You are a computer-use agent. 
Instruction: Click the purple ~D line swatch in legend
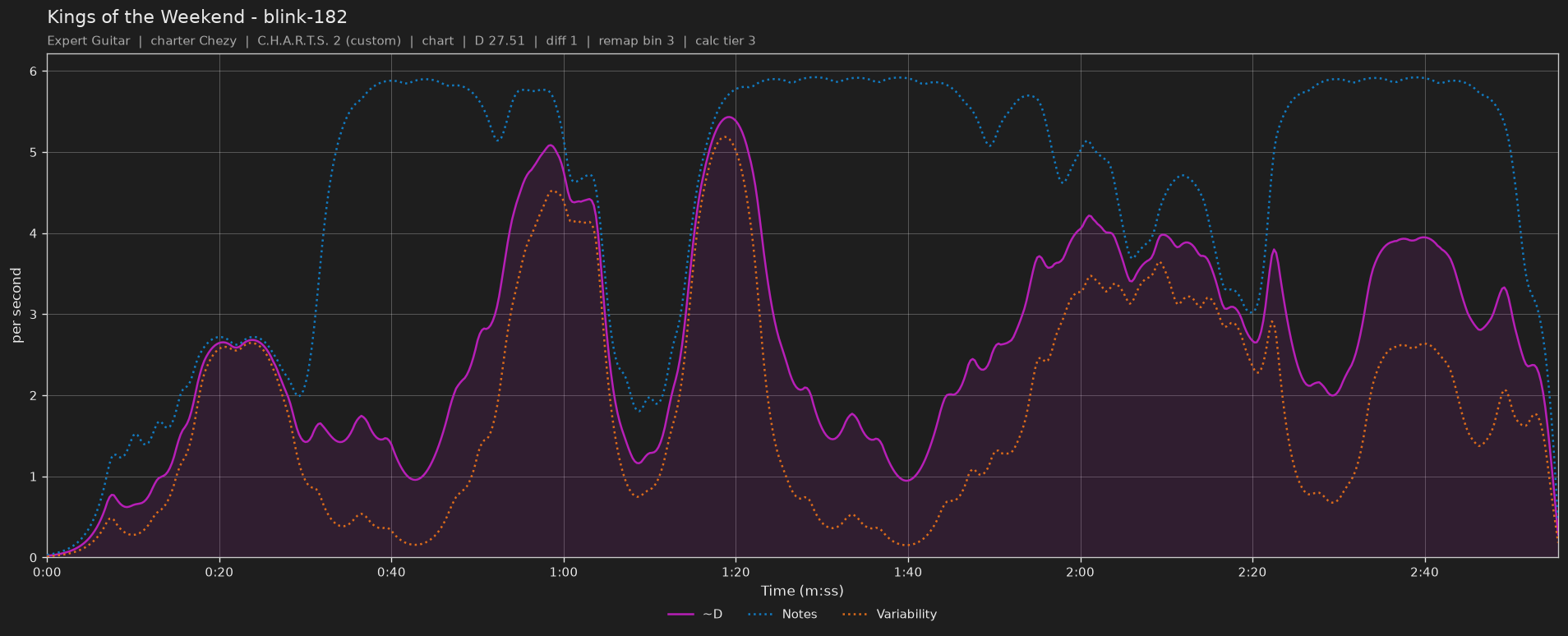(681, 615)
